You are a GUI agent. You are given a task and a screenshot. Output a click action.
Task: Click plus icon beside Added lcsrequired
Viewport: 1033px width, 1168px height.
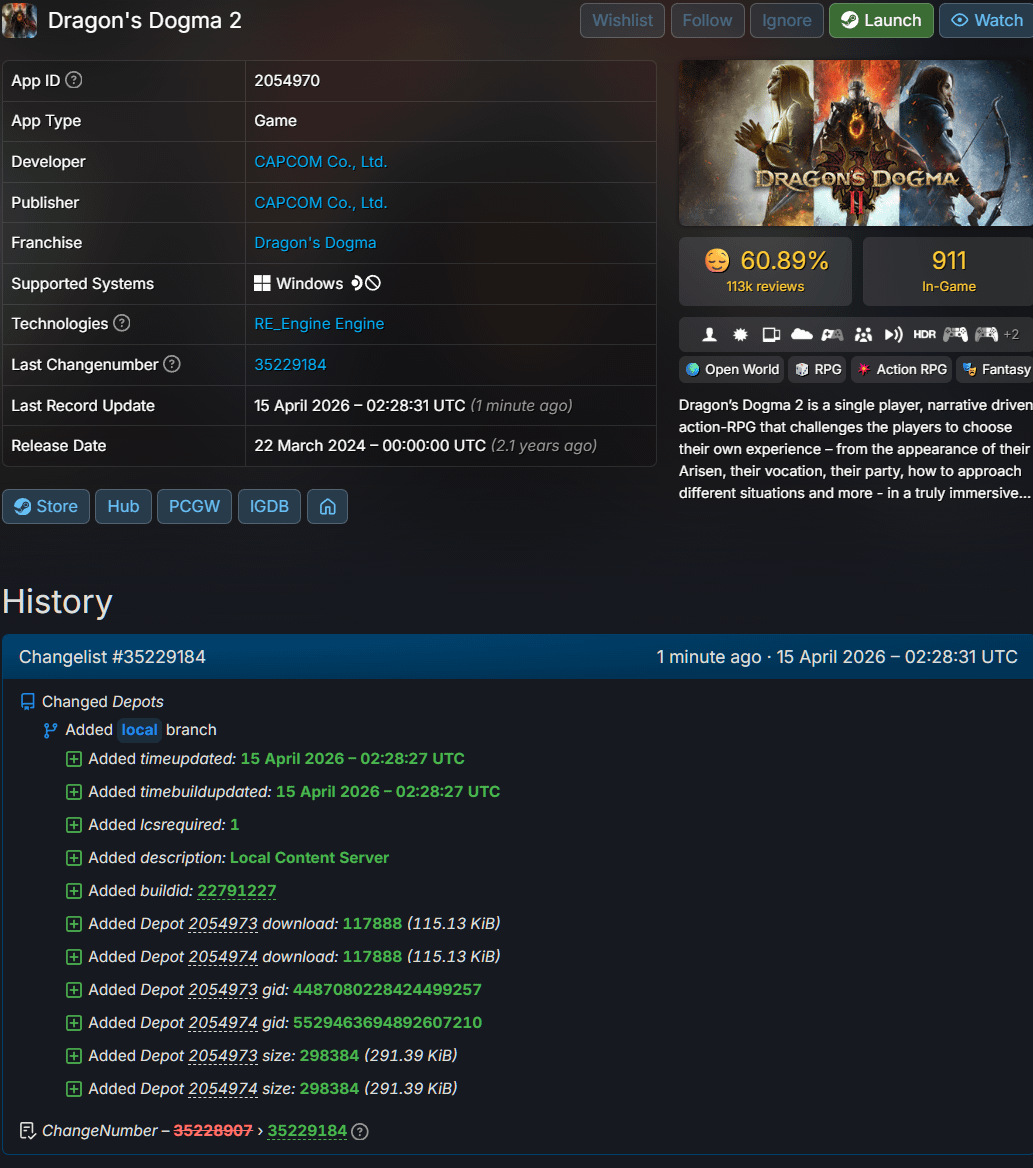coord(74,825)
